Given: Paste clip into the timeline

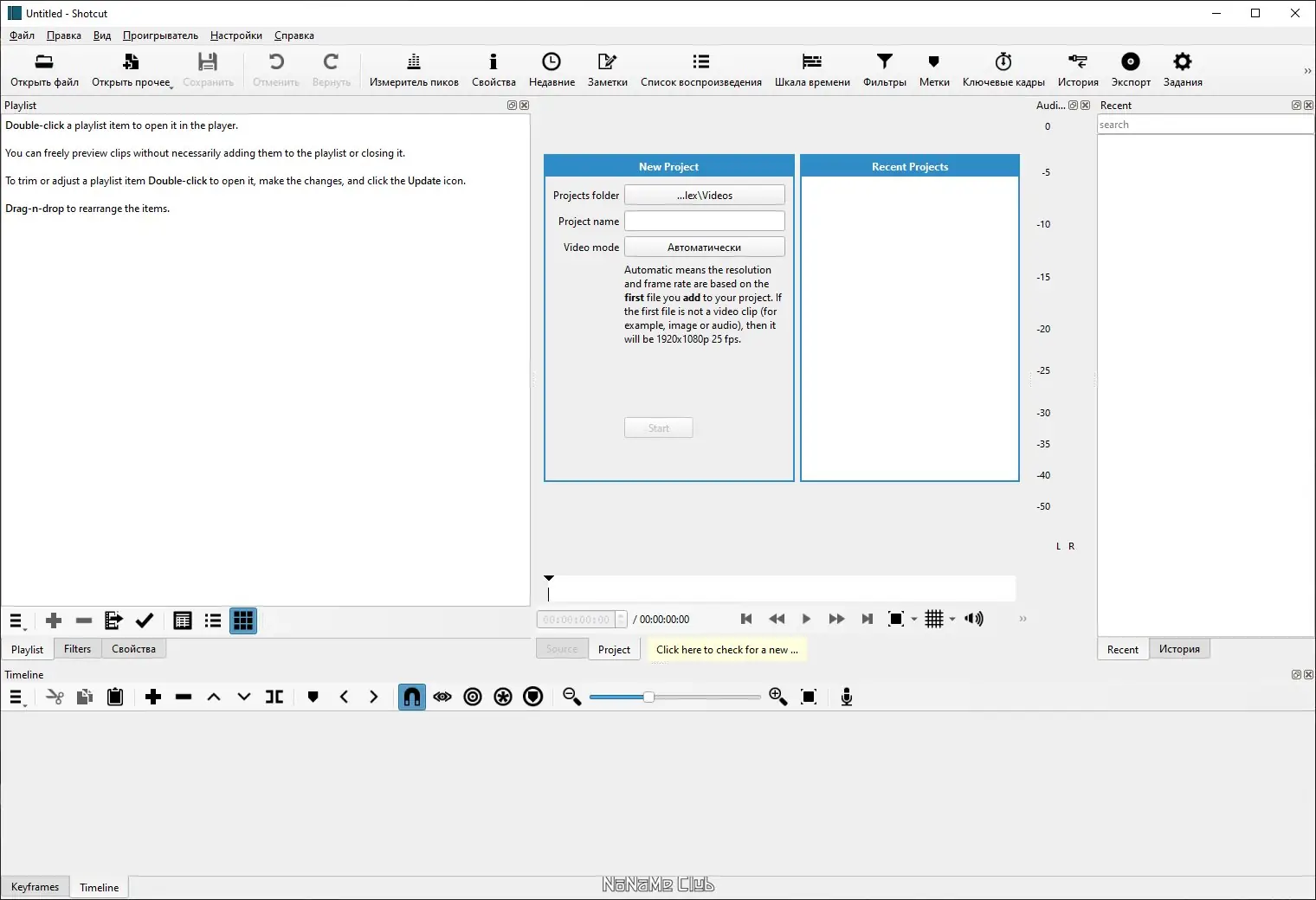Looking at the screenshot, I should coord(115,697).
